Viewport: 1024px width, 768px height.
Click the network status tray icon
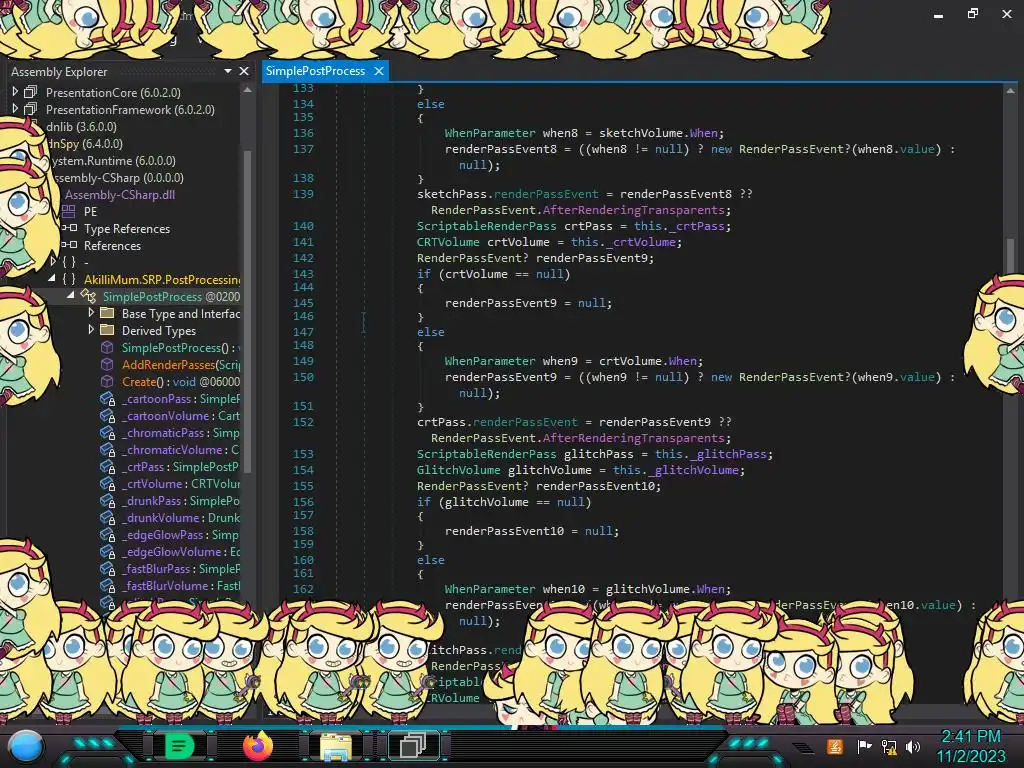(x=889, y=746)
